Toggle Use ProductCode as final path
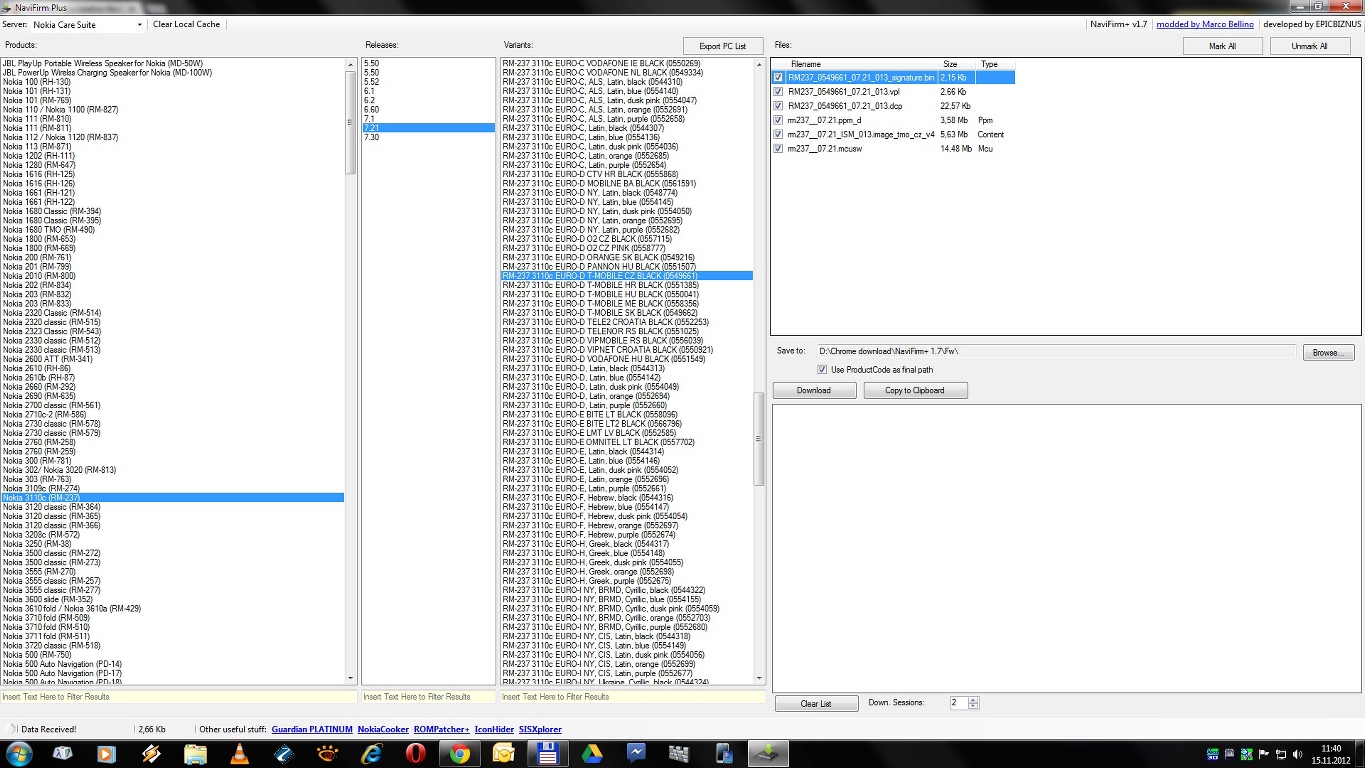The width and height of the screenshot is (1365, 768). [x=822, y=370]
